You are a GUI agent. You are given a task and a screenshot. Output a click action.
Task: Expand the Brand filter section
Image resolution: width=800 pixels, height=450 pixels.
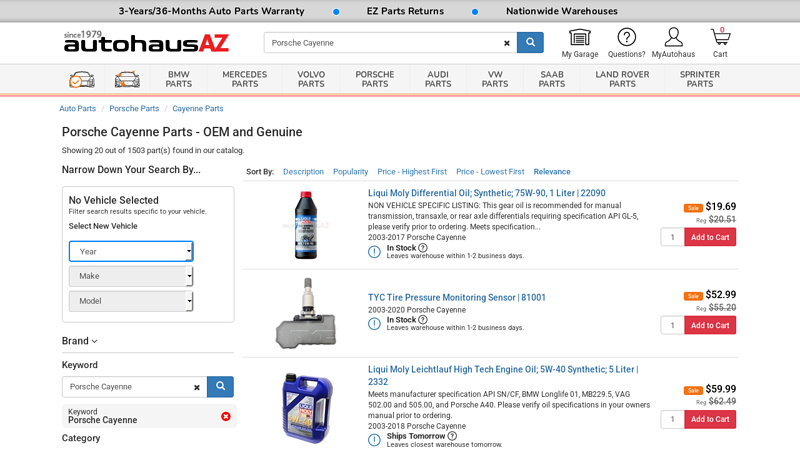click(x=80, y=341)
